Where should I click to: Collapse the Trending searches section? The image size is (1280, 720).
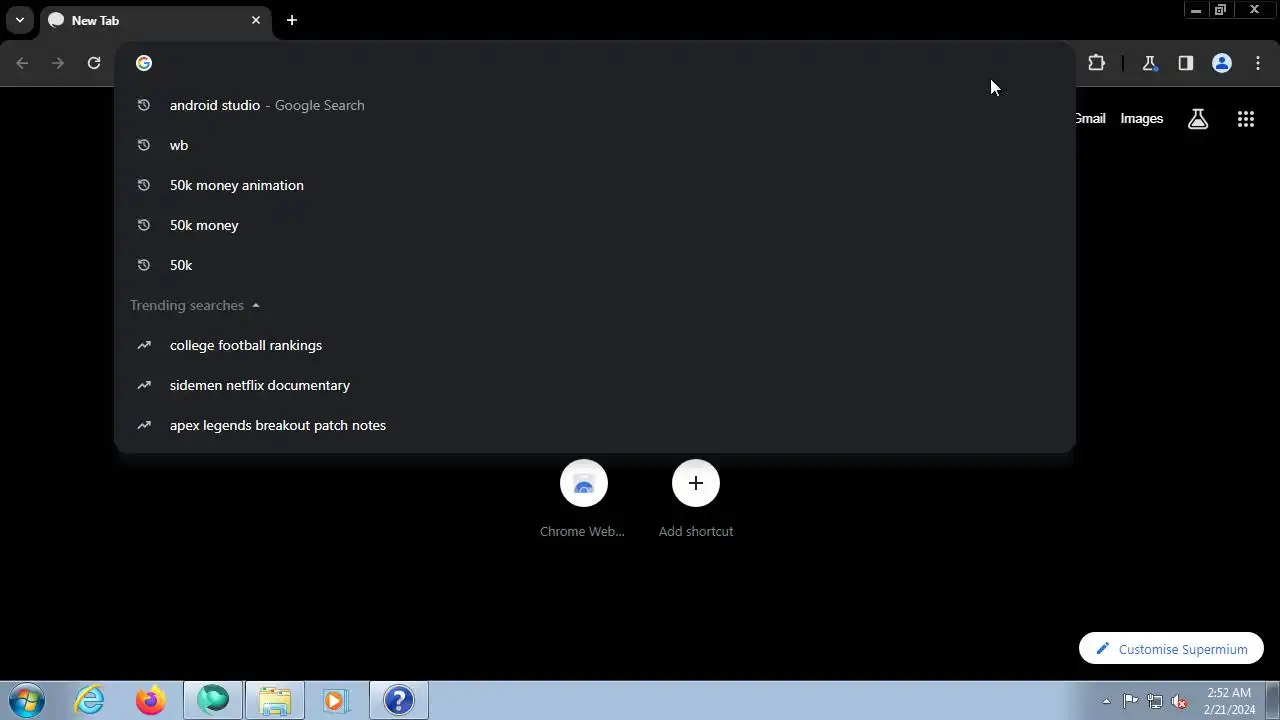[256, 305]
